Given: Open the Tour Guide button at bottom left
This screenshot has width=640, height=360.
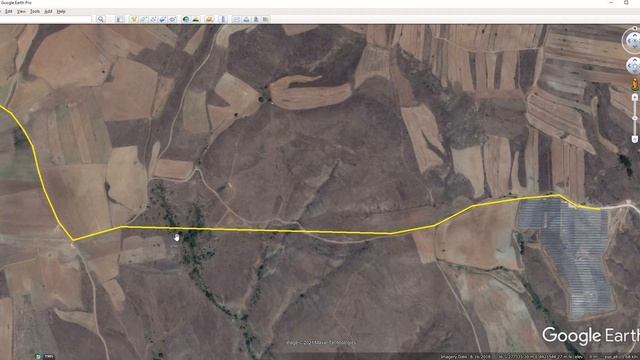Looking at the screenshot, I should click(38, 356).
